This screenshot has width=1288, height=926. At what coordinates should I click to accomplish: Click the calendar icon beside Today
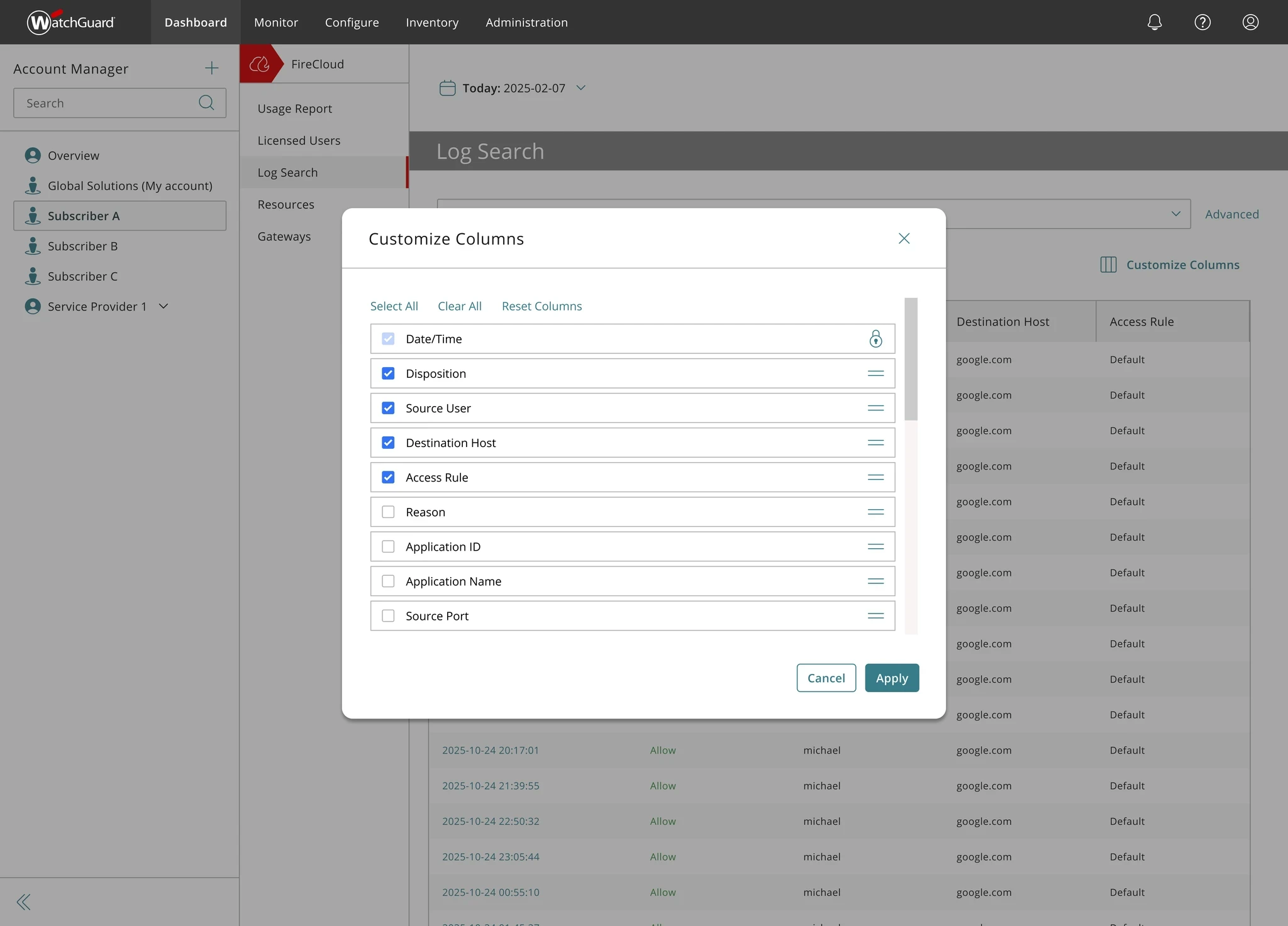tap(447, 87)
